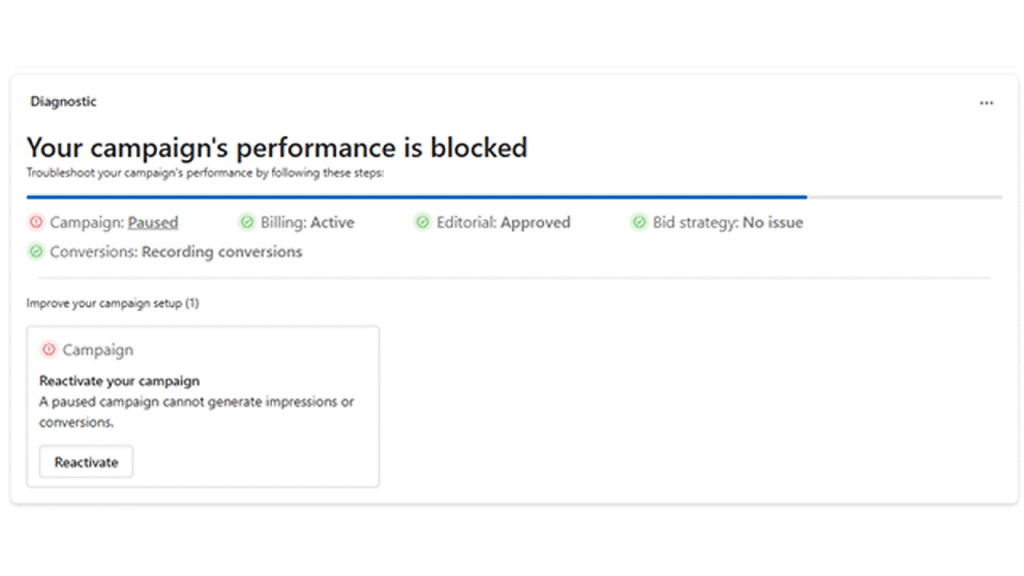This screenshot has height=576, width=1024.
Task: Click the warning icon preceding Campaign: Paused
Action: [36, 222]
